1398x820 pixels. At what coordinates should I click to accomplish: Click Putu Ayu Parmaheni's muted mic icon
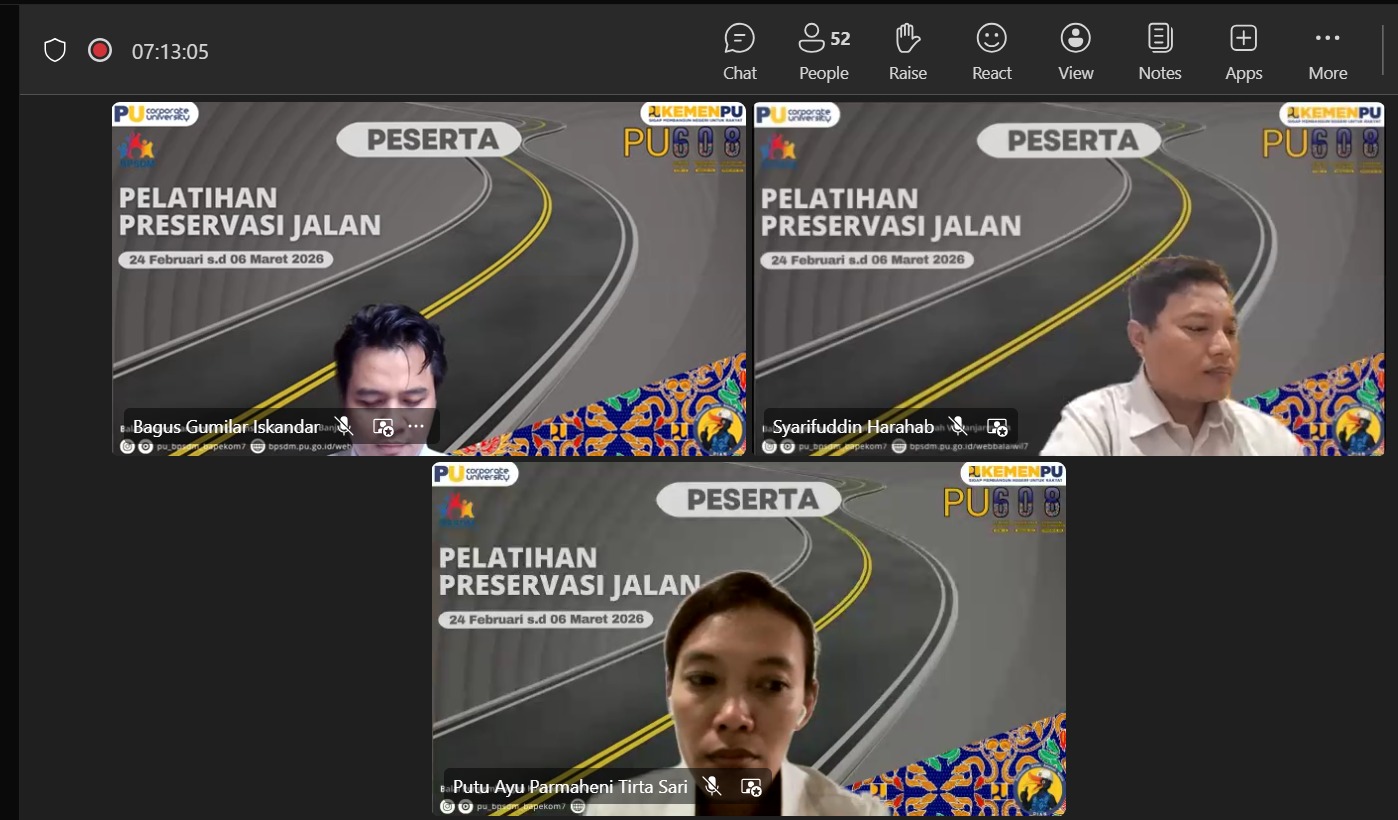[x=711, y=787]
